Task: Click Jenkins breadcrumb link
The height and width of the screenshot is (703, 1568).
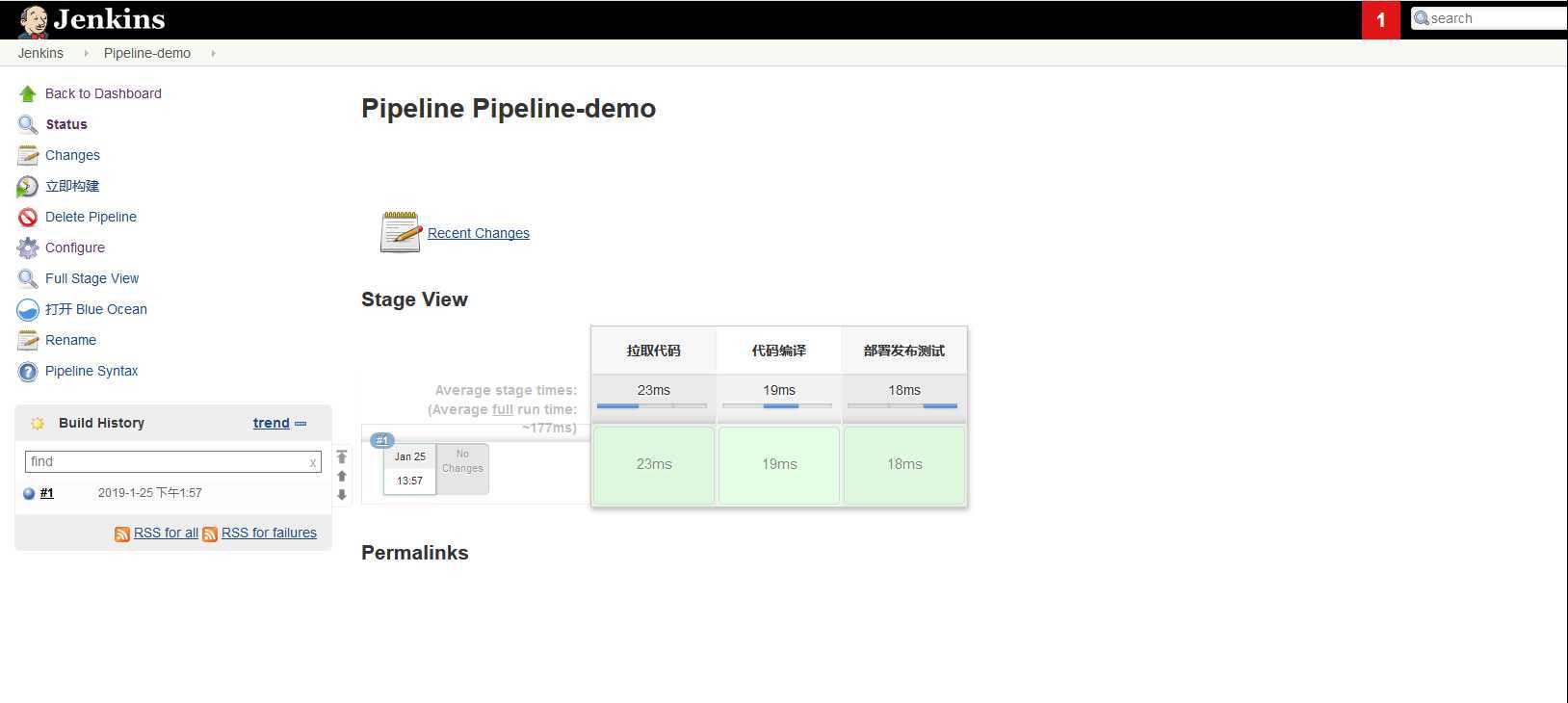Action: 40,53
